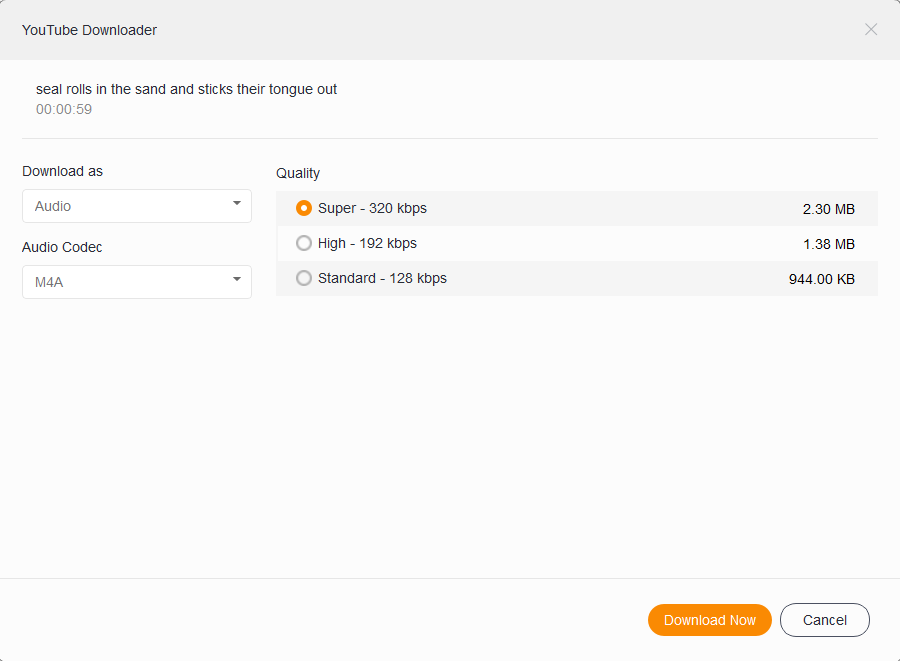Click the 2.30 MB file size
Screen dimensions: 900x661
tap(828, 209)
